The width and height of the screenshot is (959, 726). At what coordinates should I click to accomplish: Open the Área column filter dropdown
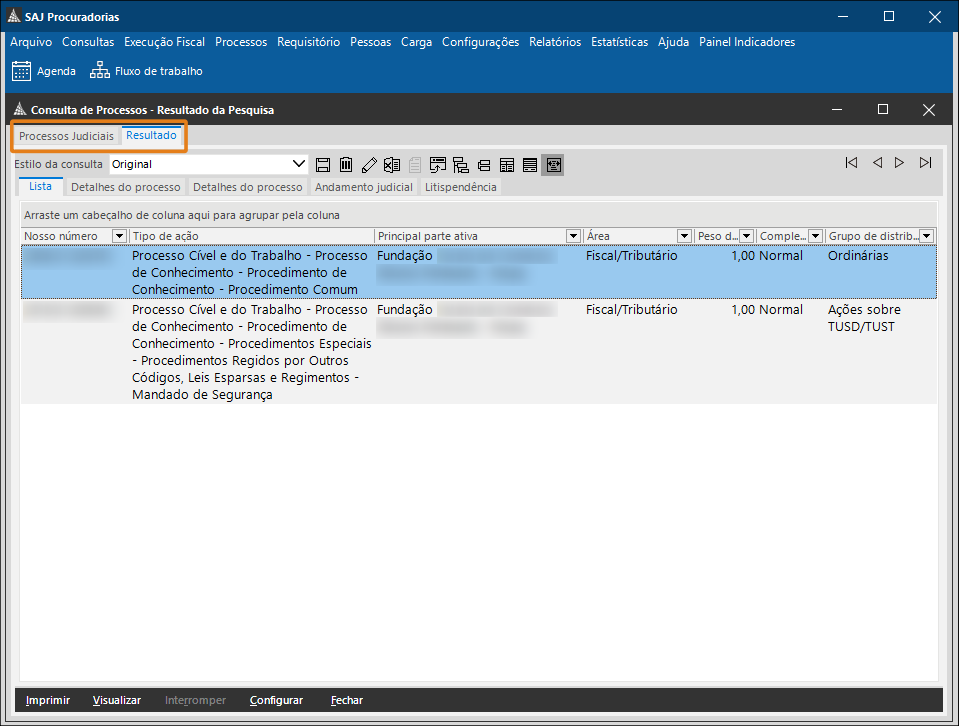tap(684, 236)
